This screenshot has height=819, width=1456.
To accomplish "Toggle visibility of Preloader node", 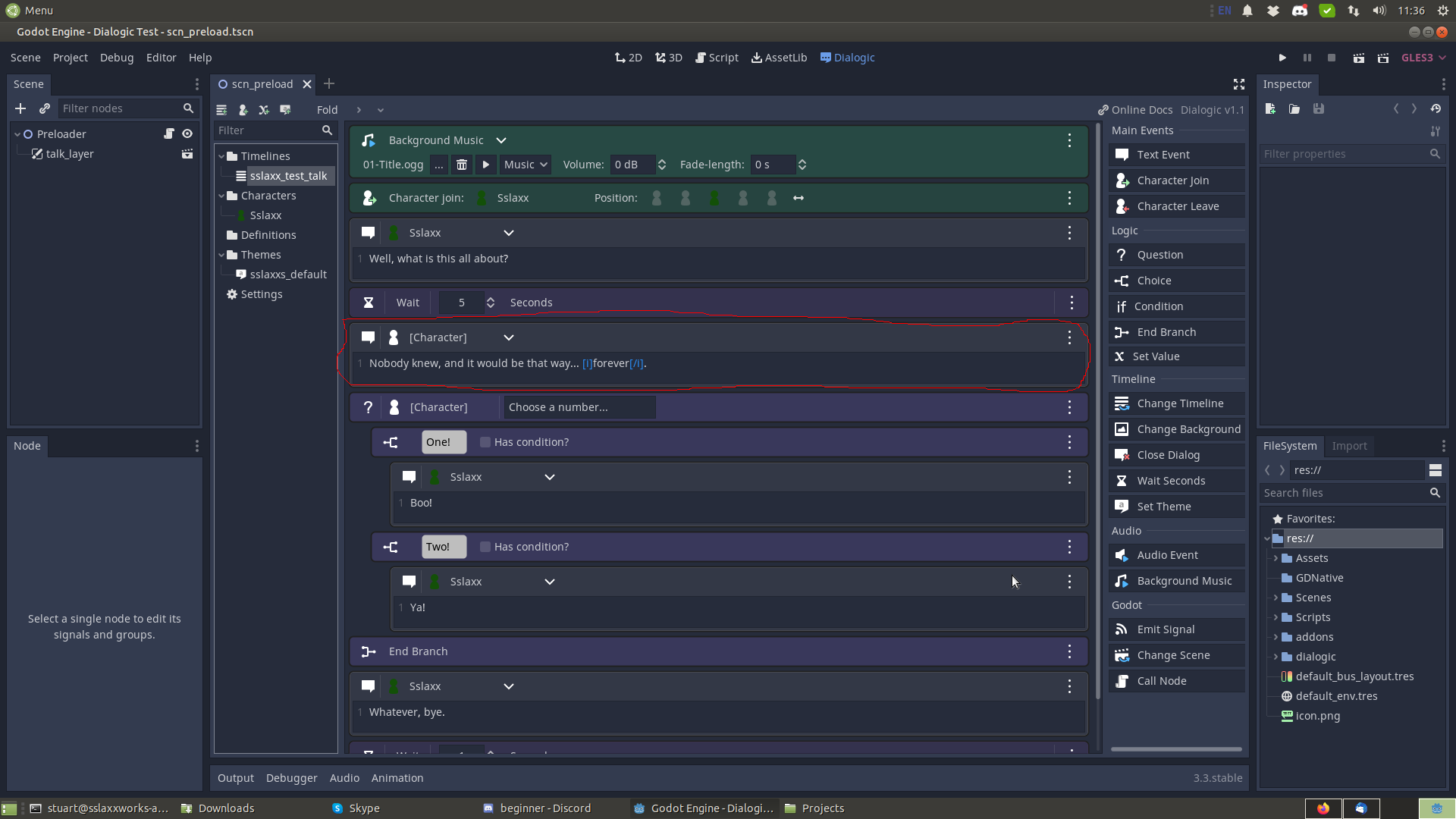I will pyautogui.click(x=187, y=133).
